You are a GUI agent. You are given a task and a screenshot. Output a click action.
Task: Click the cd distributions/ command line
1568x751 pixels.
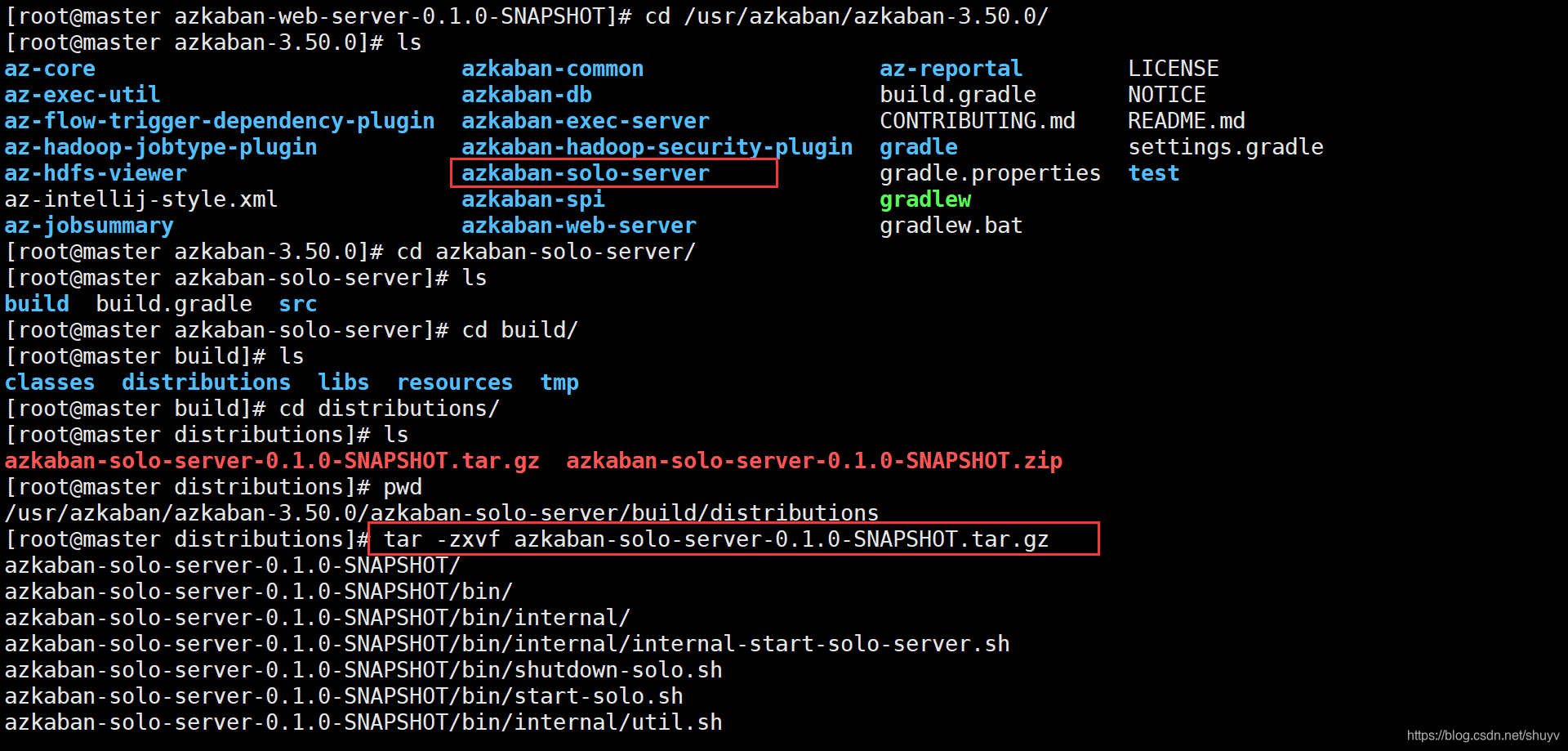tap(390, 409)
